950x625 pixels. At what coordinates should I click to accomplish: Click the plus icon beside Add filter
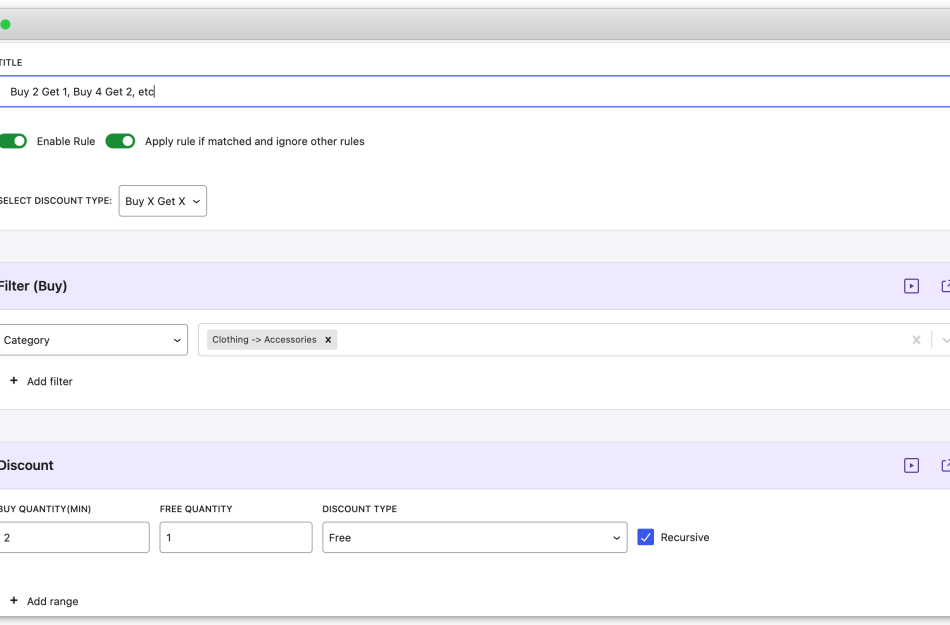(x=12, y=381)
